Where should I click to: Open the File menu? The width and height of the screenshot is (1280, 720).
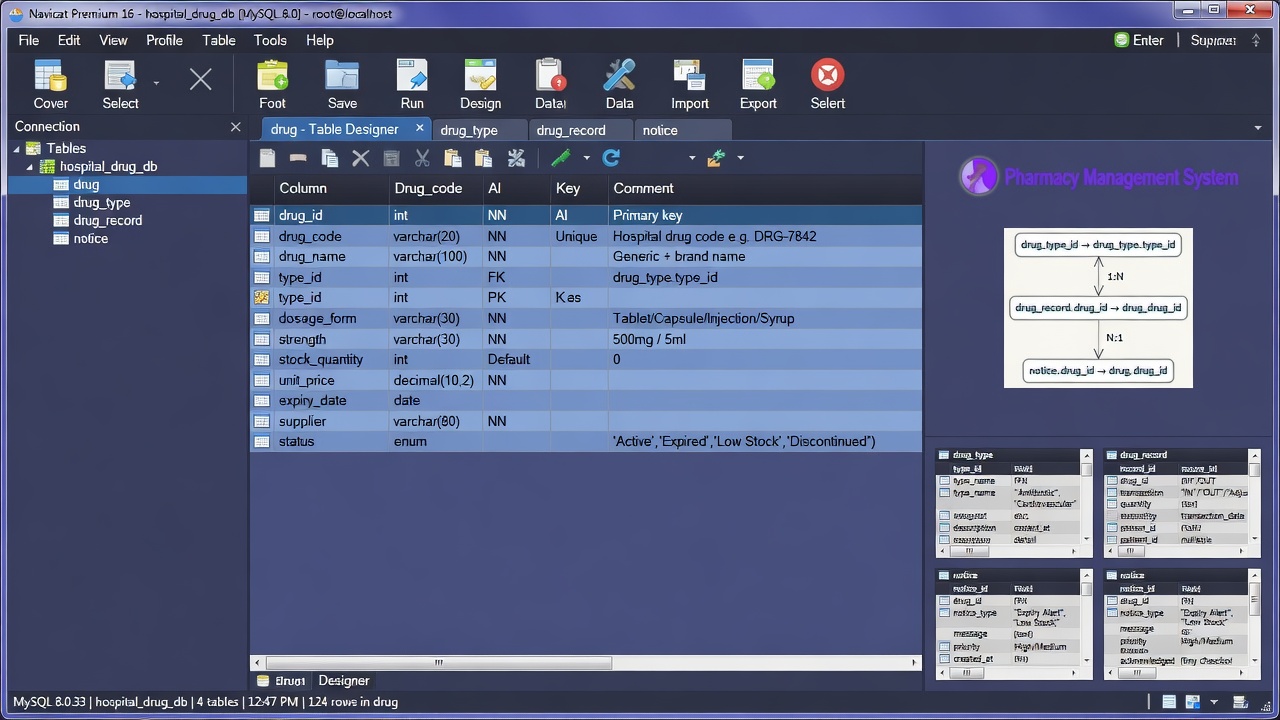(x=28, y=40)
